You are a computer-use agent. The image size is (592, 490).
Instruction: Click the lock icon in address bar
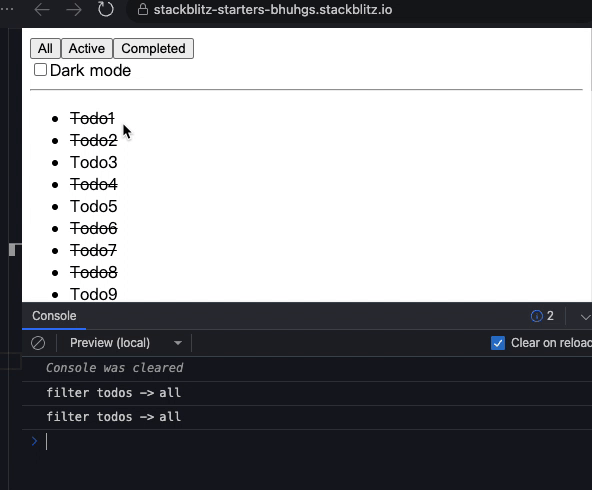click(x=143, y=9)
